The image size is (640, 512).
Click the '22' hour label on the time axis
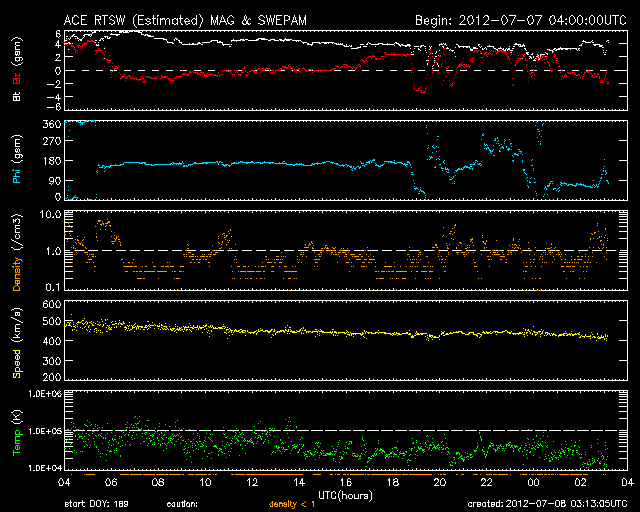click(487, 482)
